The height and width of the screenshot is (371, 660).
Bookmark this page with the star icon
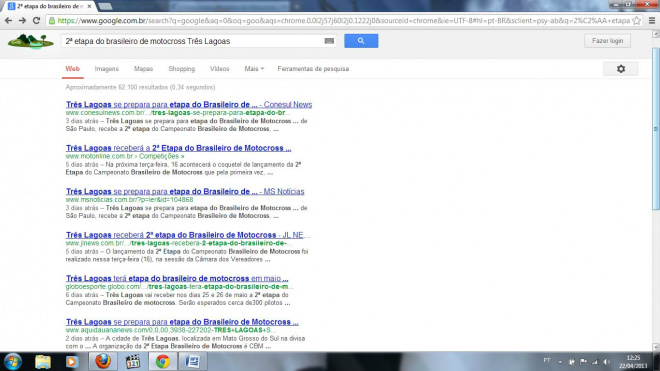[x=636, y=21]
